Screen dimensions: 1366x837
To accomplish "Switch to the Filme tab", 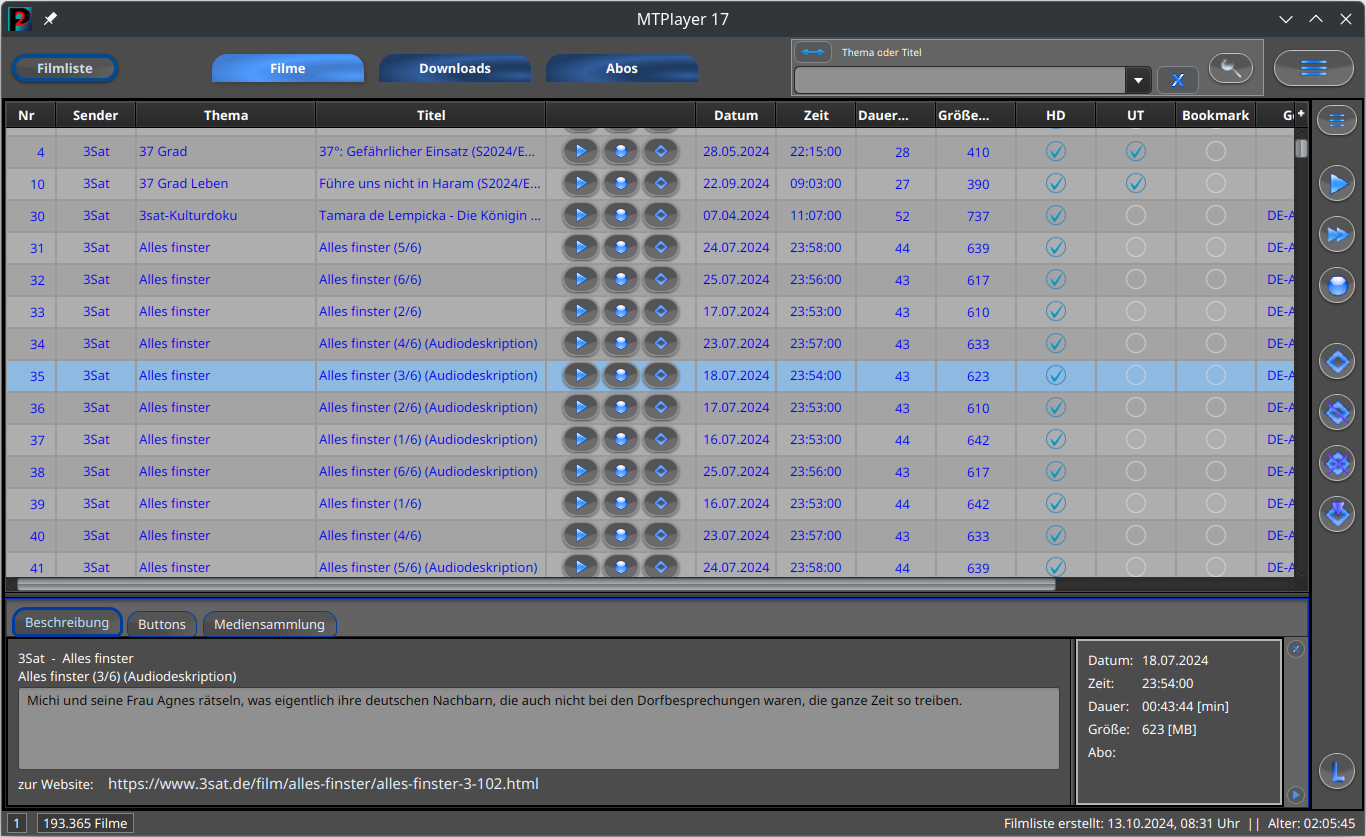I will [x=288, y=69].
